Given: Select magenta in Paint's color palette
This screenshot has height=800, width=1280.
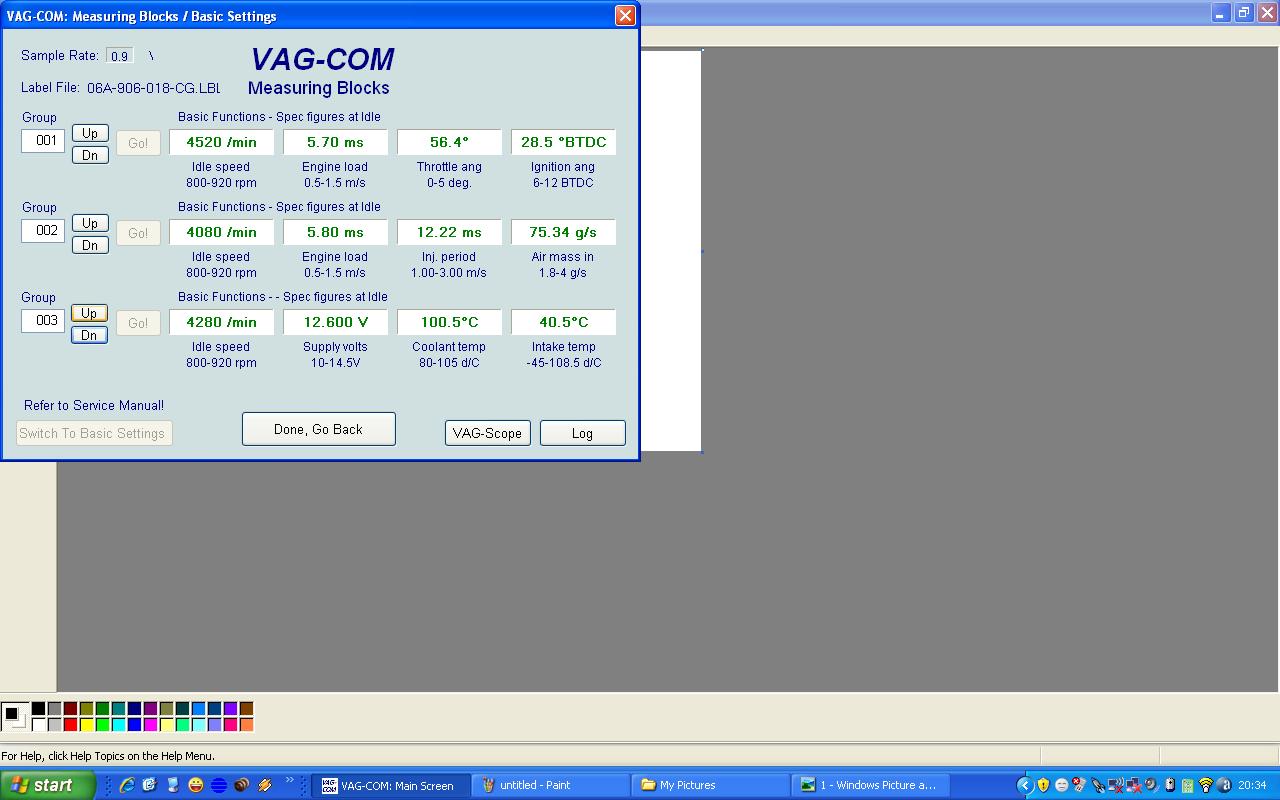Looking at the screenshot, I should point(150,725).
